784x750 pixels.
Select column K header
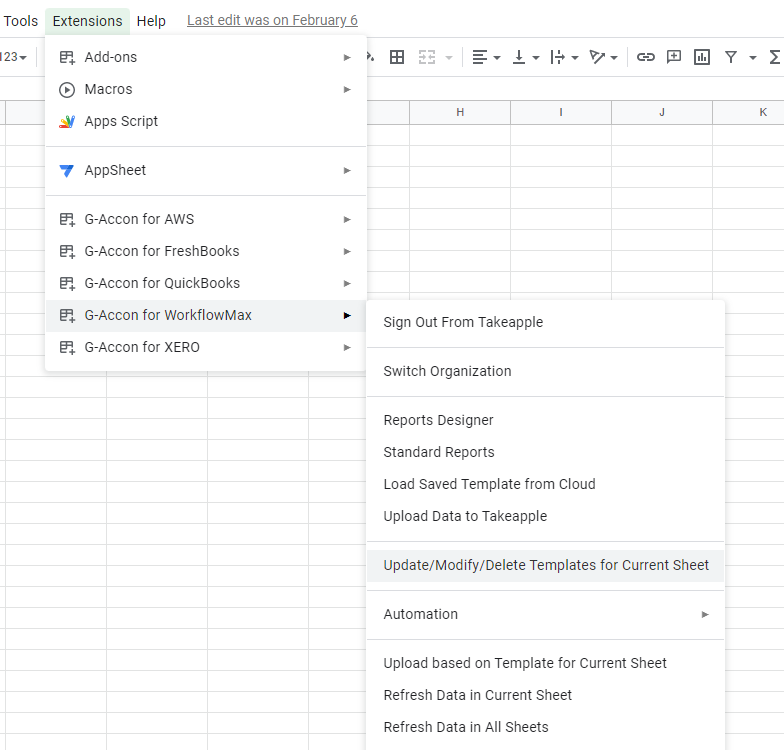click(748, 112)
